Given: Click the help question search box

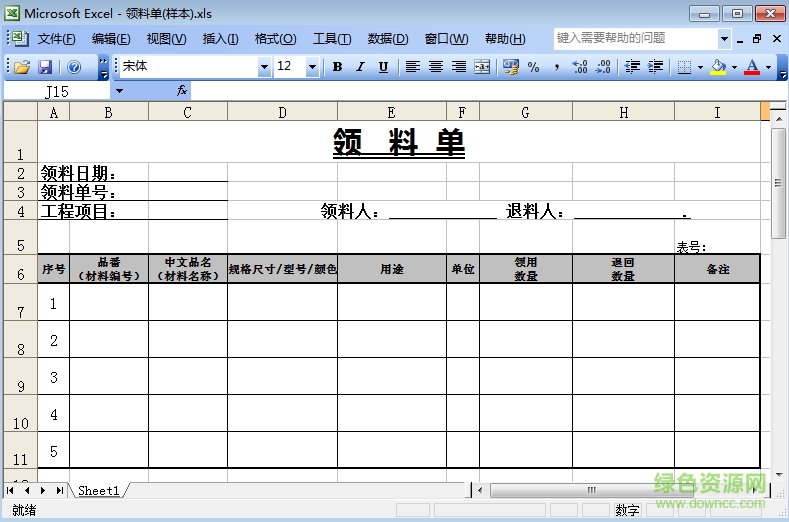Looking at the screenshot, I should click(636, 38).
